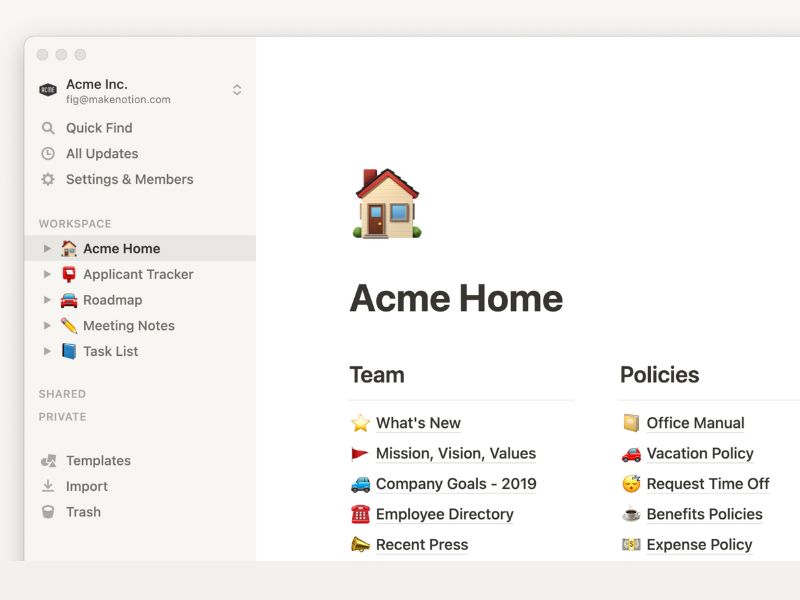Expand the Meeting Notes page arrow
The image size is (800, 600).
(x=47, y=326)
